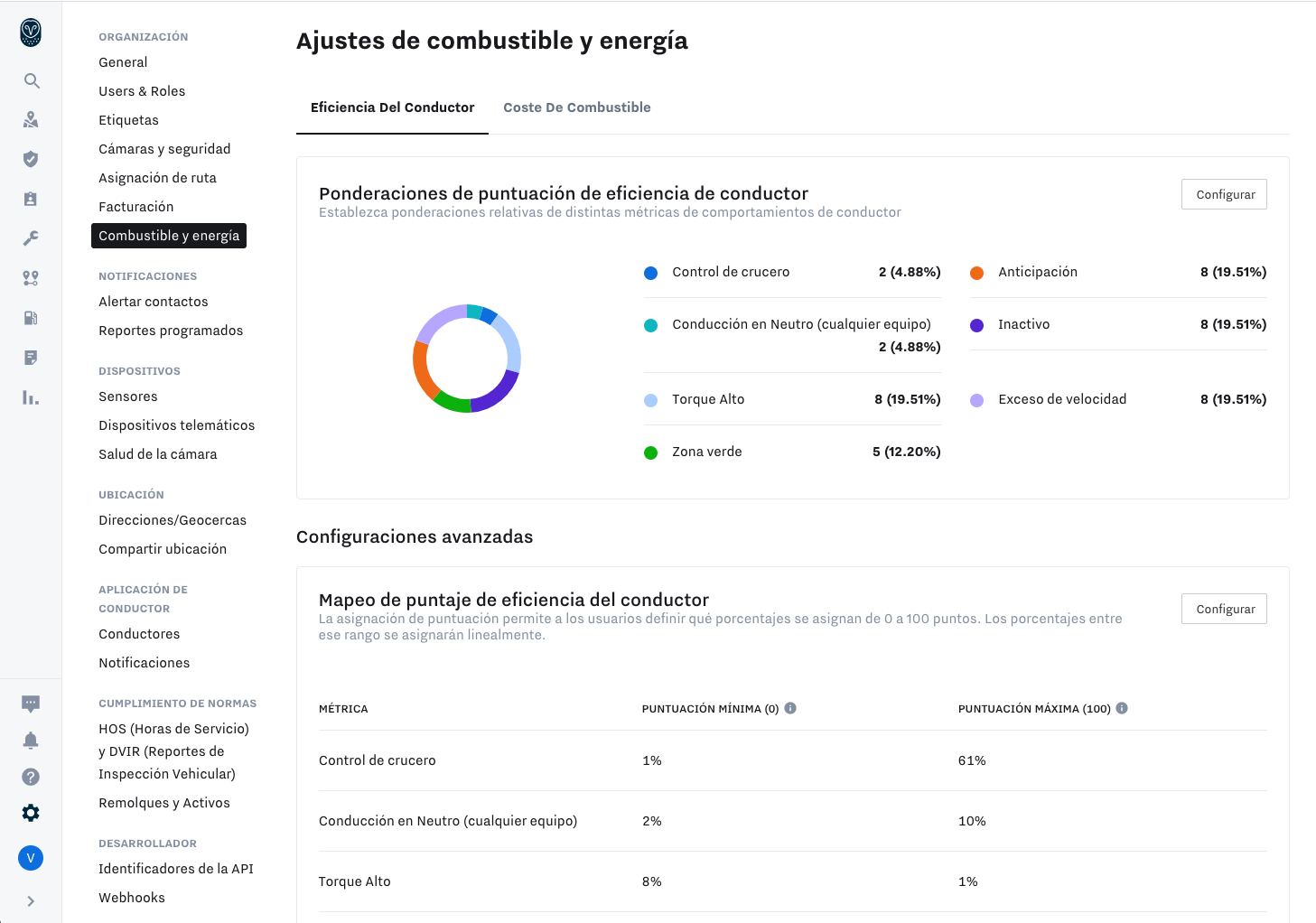This screenshot has height=923, width=1316.
Task: Open the settings gear icon
Action: 31,813
